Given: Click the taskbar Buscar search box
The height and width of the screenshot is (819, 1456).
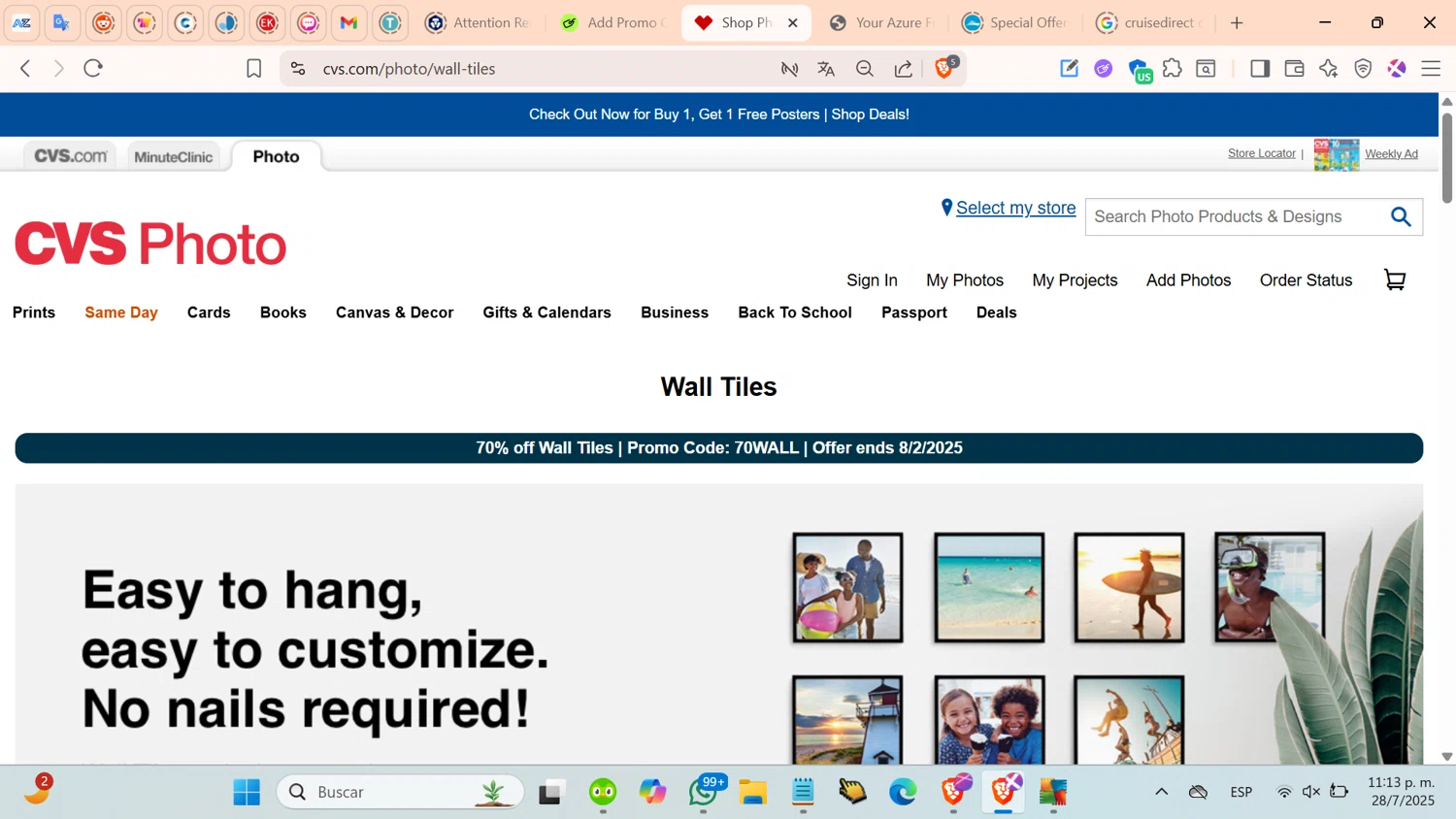Looking at the screenshot, I should 401,792.
